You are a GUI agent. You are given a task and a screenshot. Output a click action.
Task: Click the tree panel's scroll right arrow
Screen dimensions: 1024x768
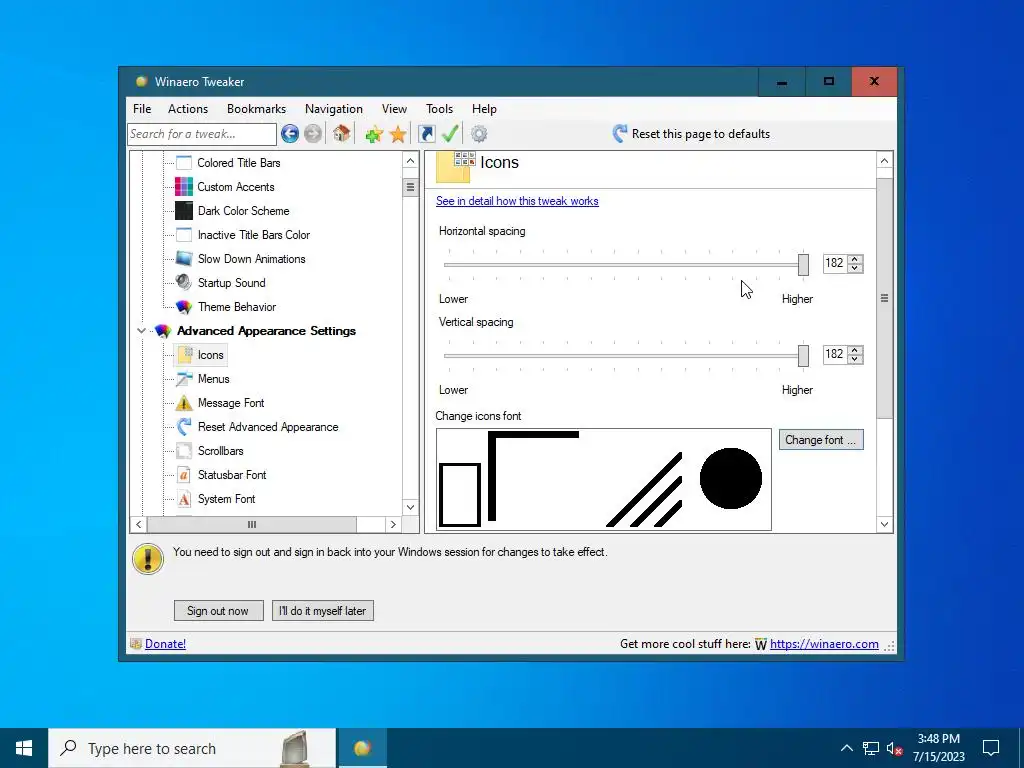(x=393, y=524)
